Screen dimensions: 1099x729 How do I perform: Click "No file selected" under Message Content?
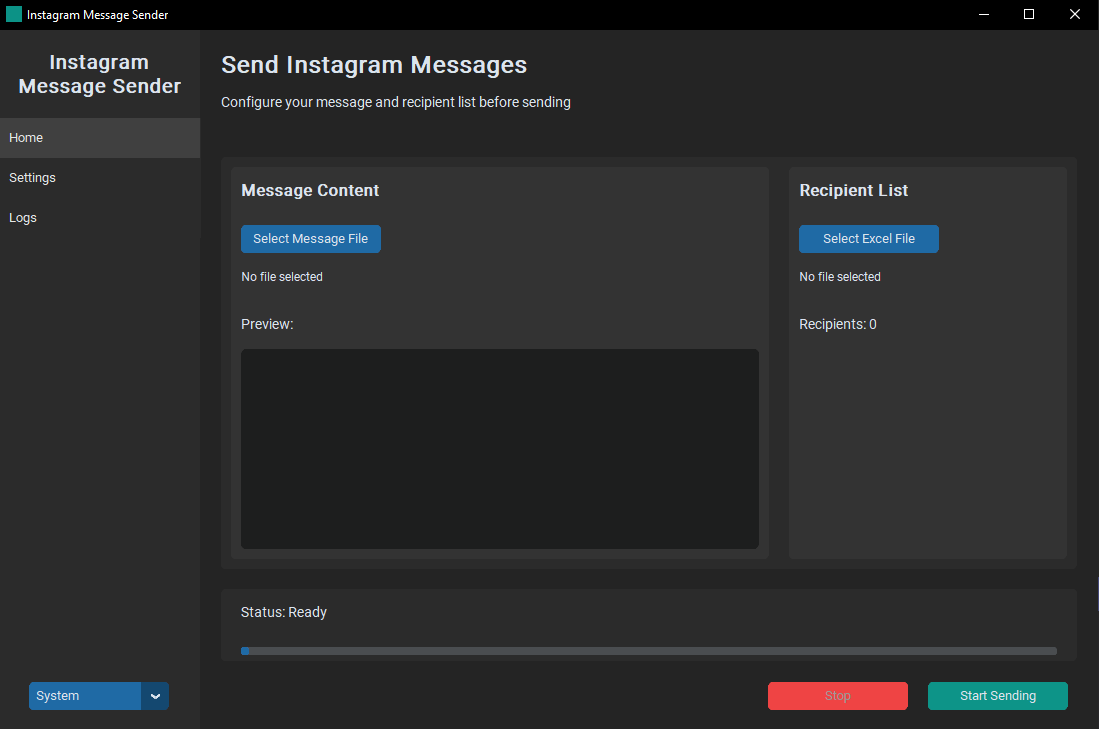pyautogui.click(x=282, y=277)
